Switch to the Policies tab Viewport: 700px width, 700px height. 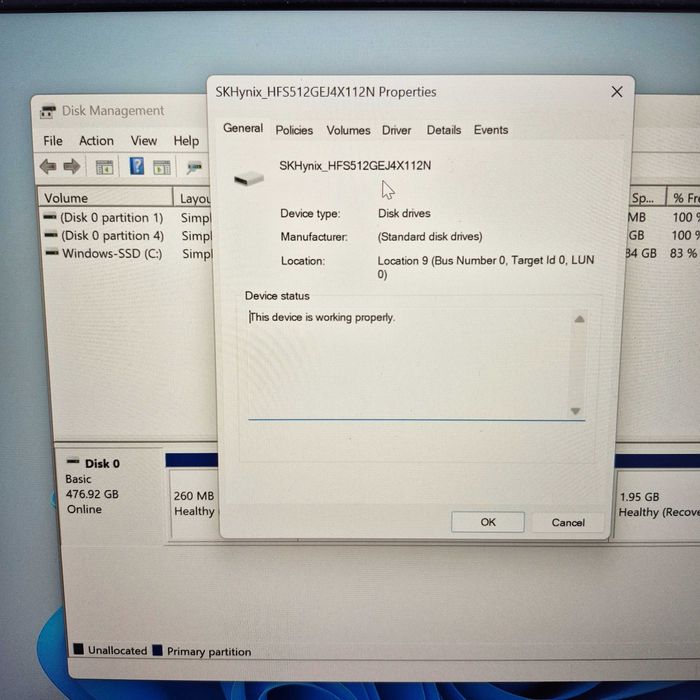click(294, 130)
